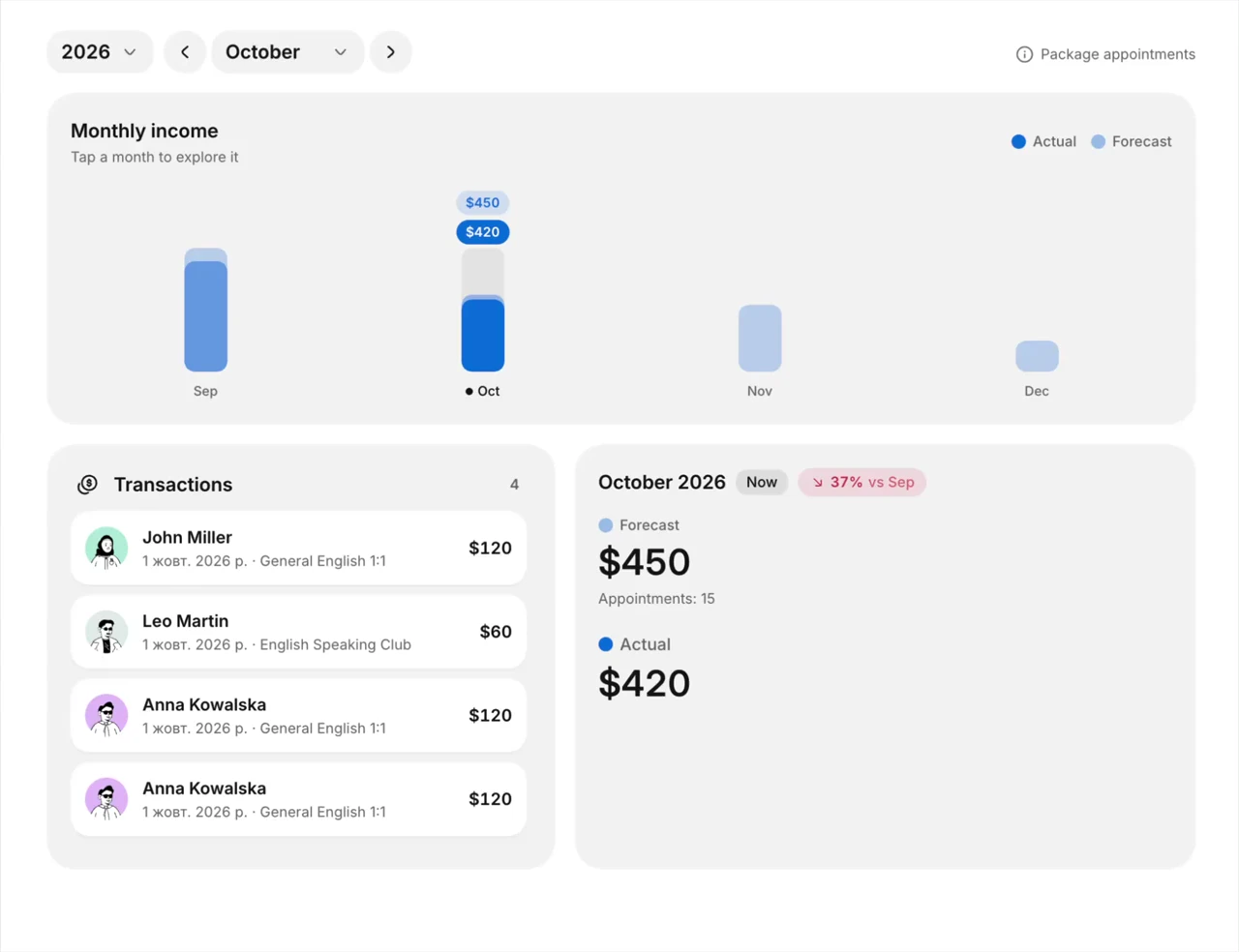Click John Miller's avatar
Image resolution: width=1239 pixels, height=952 pixels.
(106, 548)
